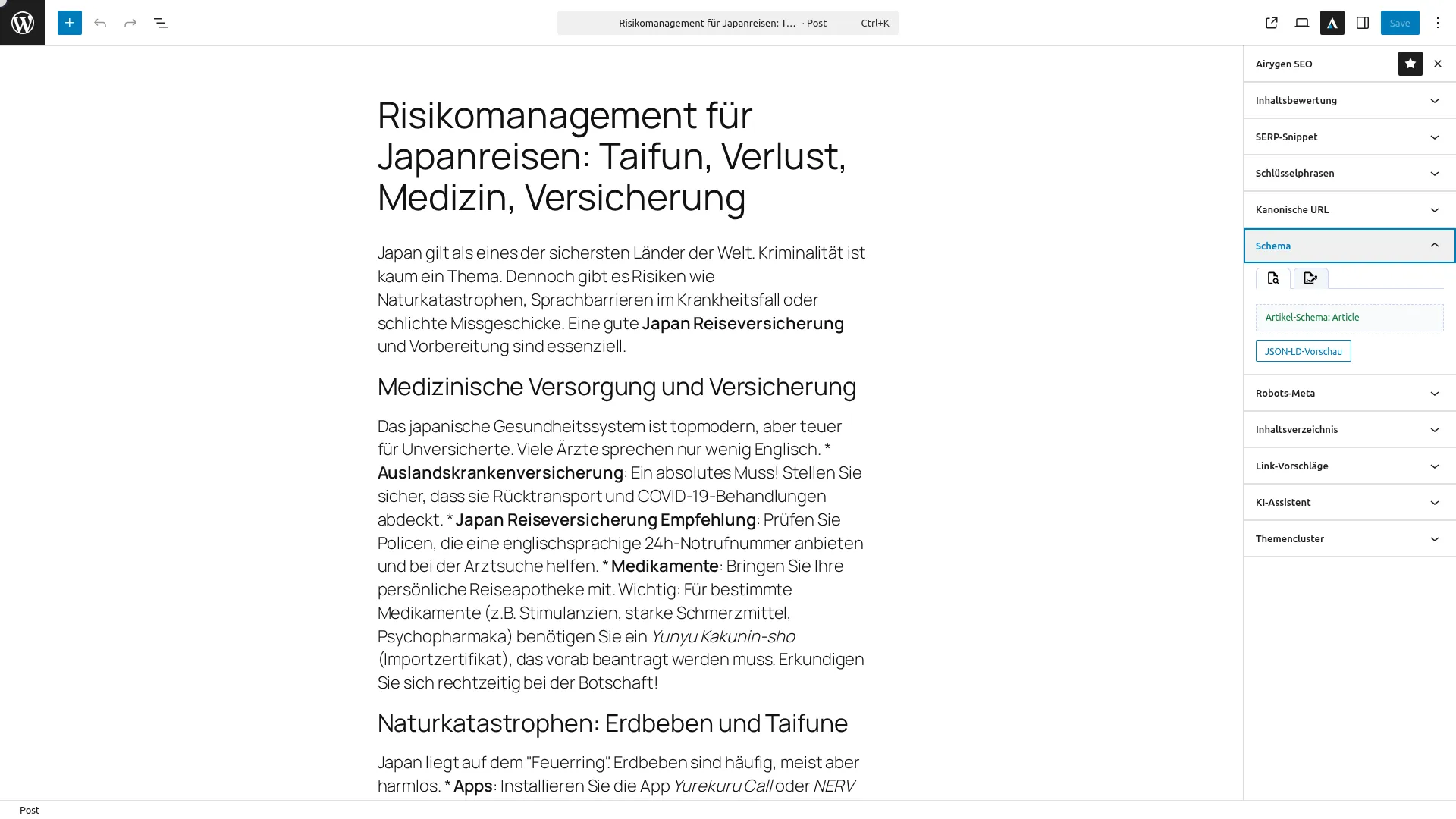Expand the Schlüsselphrasen section
The image size is (1456, 819).
[1350, 173]
